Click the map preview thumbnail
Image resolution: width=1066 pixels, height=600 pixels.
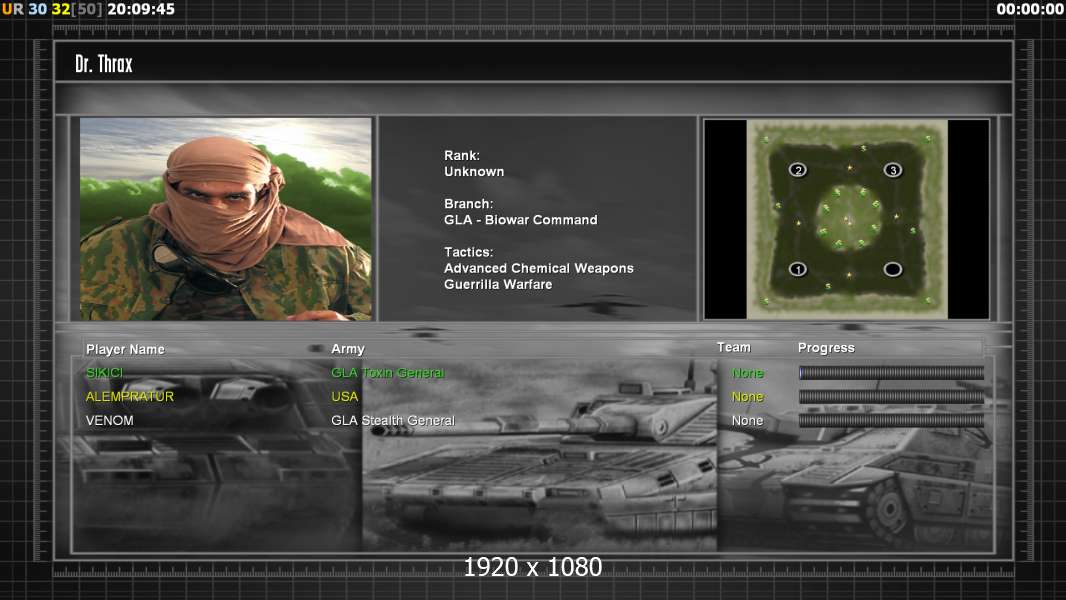pos(846,219)
